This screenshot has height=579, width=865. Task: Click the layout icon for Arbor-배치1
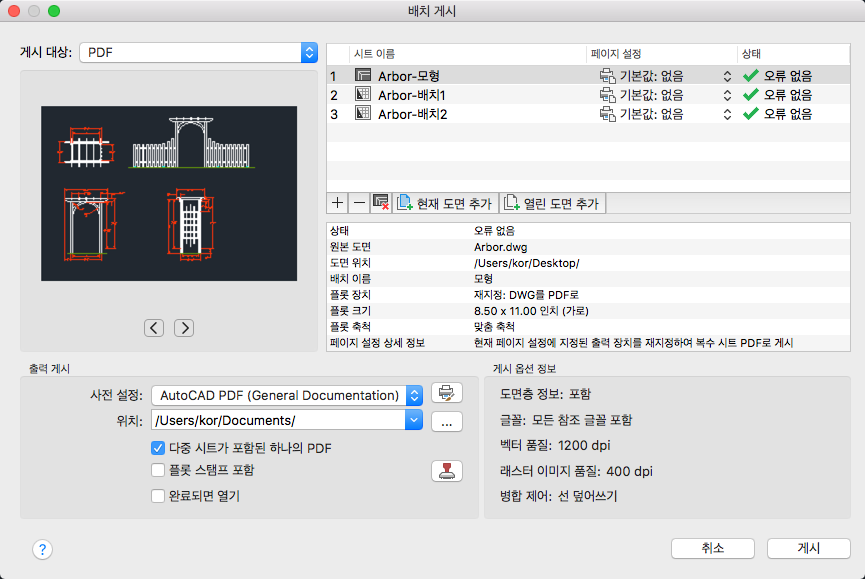[363, 94]
